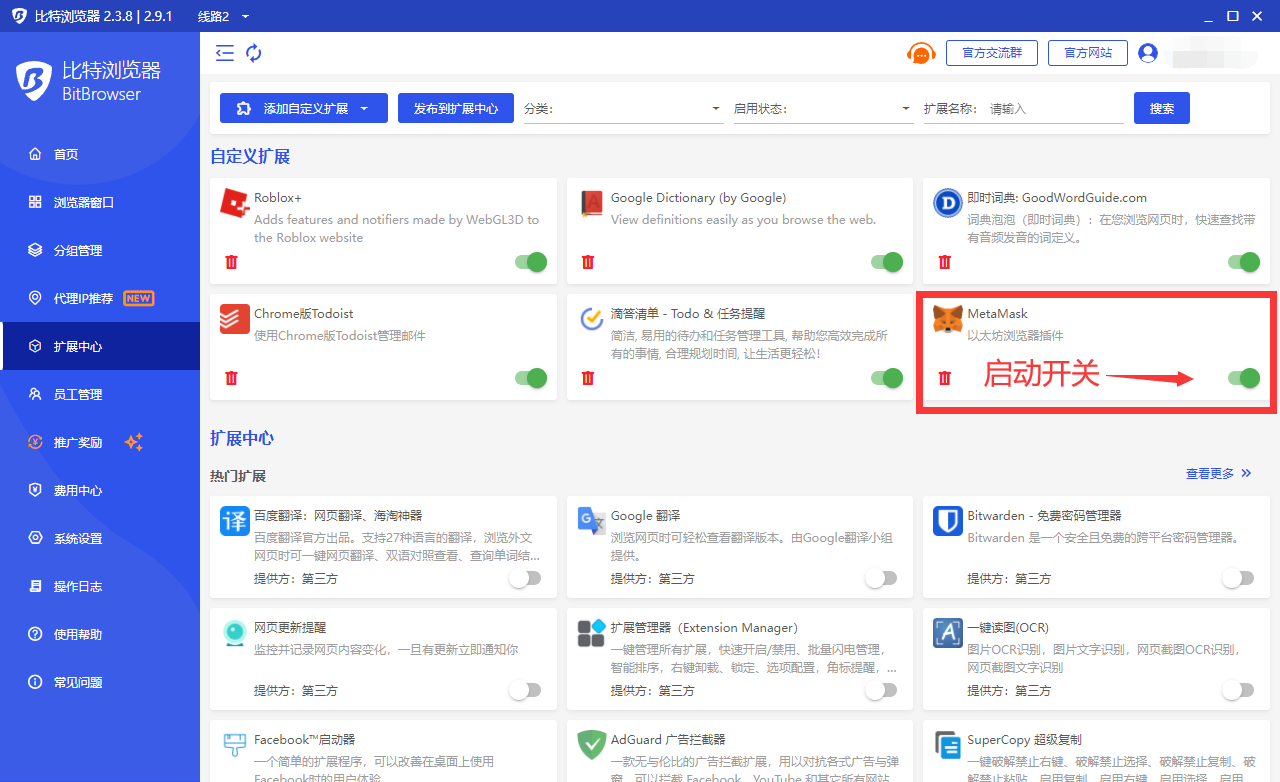The width and height of the screenshot is (1280, 782).
Task: Turn on Bitwarden extension toggle
Action: click(1237, 578)
